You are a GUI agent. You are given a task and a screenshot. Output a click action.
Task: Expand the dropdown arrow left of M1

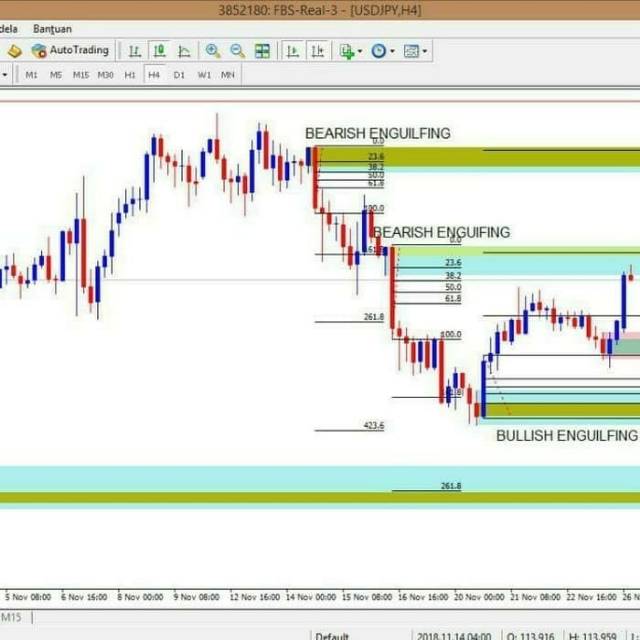point(5,75)
